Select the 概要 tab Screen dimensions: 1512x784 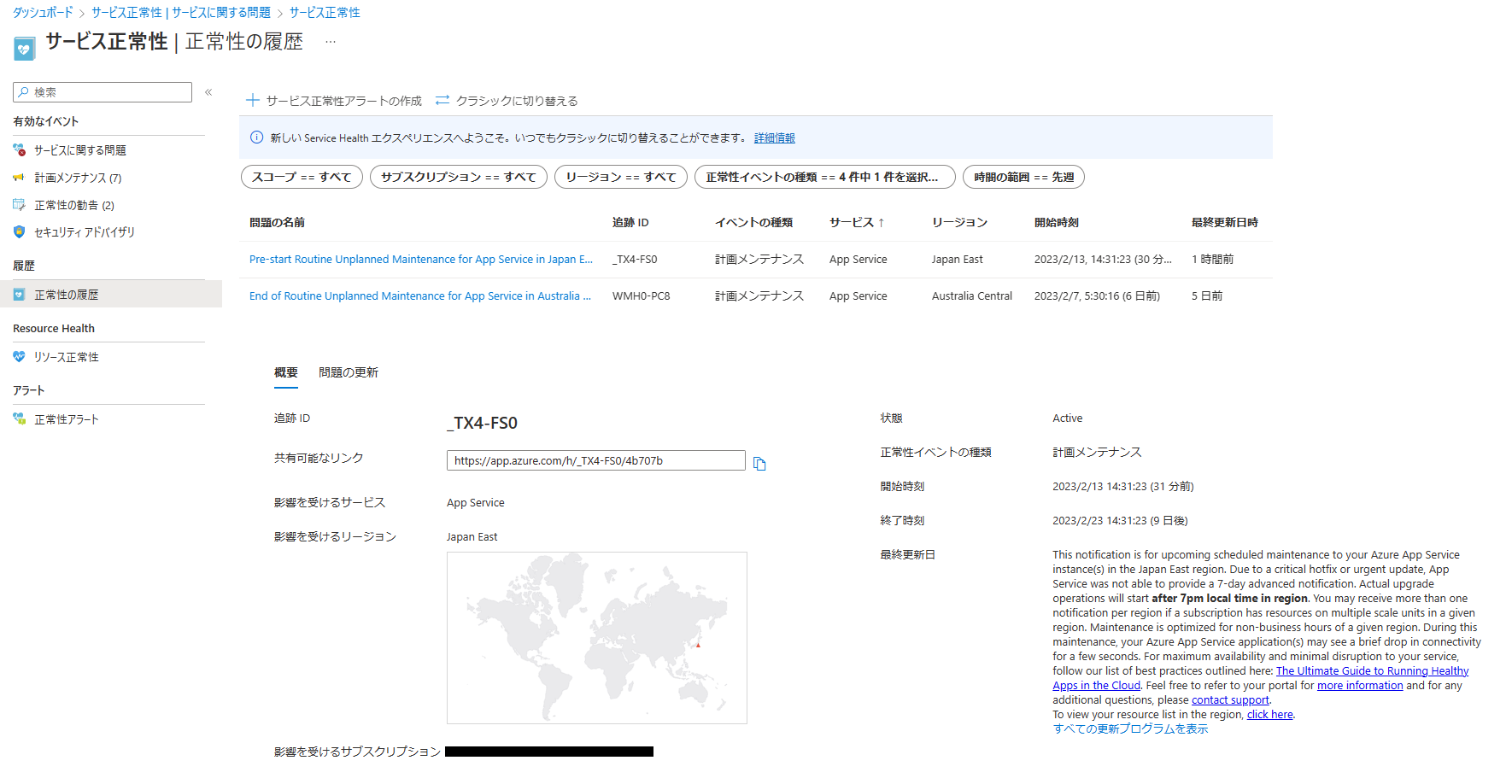286,372
